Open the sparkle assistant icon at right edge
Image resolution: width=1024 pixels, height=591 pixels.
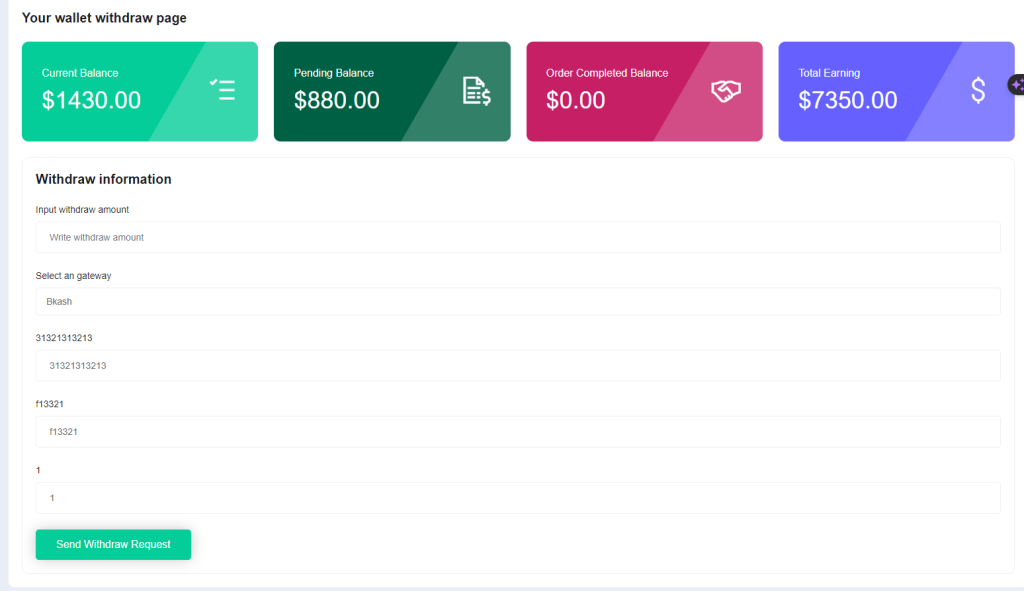click(1017, 85)
